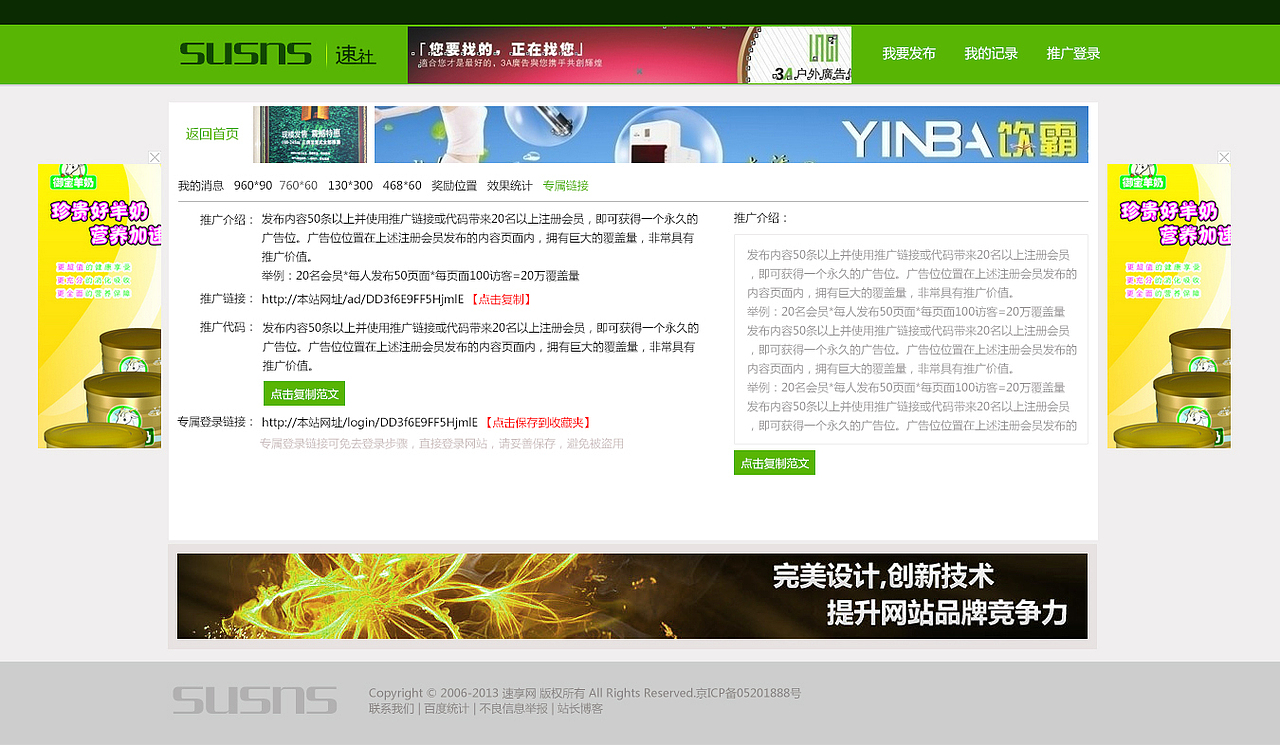Image resolution: width=1280 pixels, height=745 pixels.
Task: Click the SUSNS logo in the footer
Action: [x=254, y=700]
